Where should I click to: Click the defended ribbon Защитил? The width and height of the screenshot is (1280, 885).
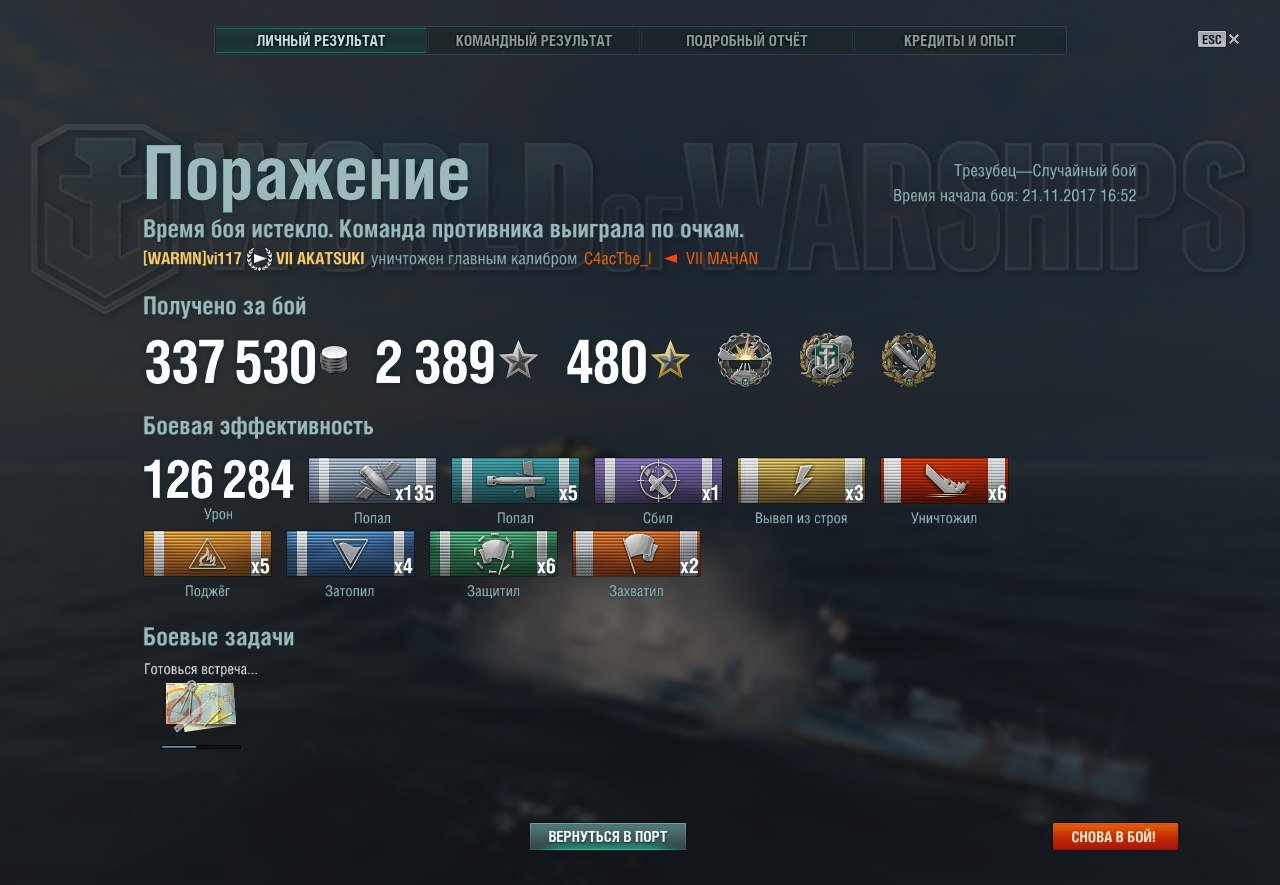point(493,553)
